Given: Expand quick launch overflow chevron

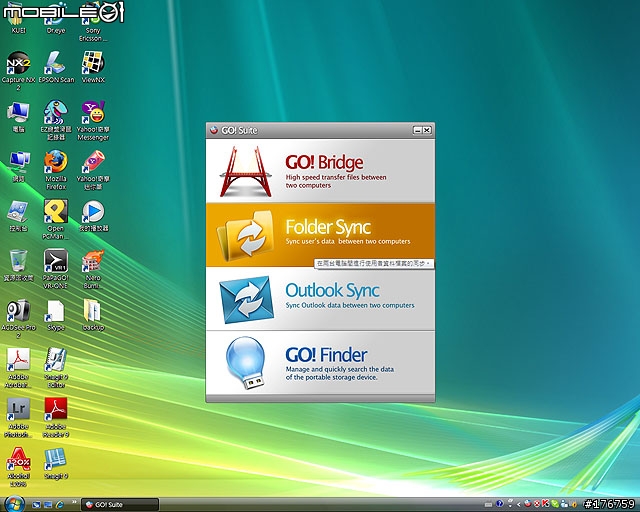Looking at the screenshot, I should [x=74, y=502].
